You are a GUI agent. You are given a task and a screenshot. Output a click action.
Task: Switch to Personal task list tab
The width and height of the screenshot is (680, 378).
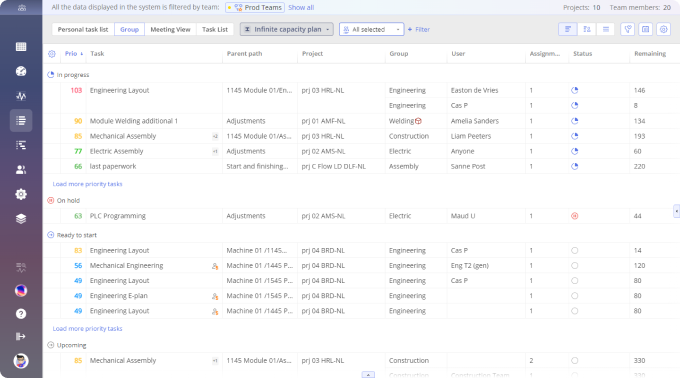[83, 29]
